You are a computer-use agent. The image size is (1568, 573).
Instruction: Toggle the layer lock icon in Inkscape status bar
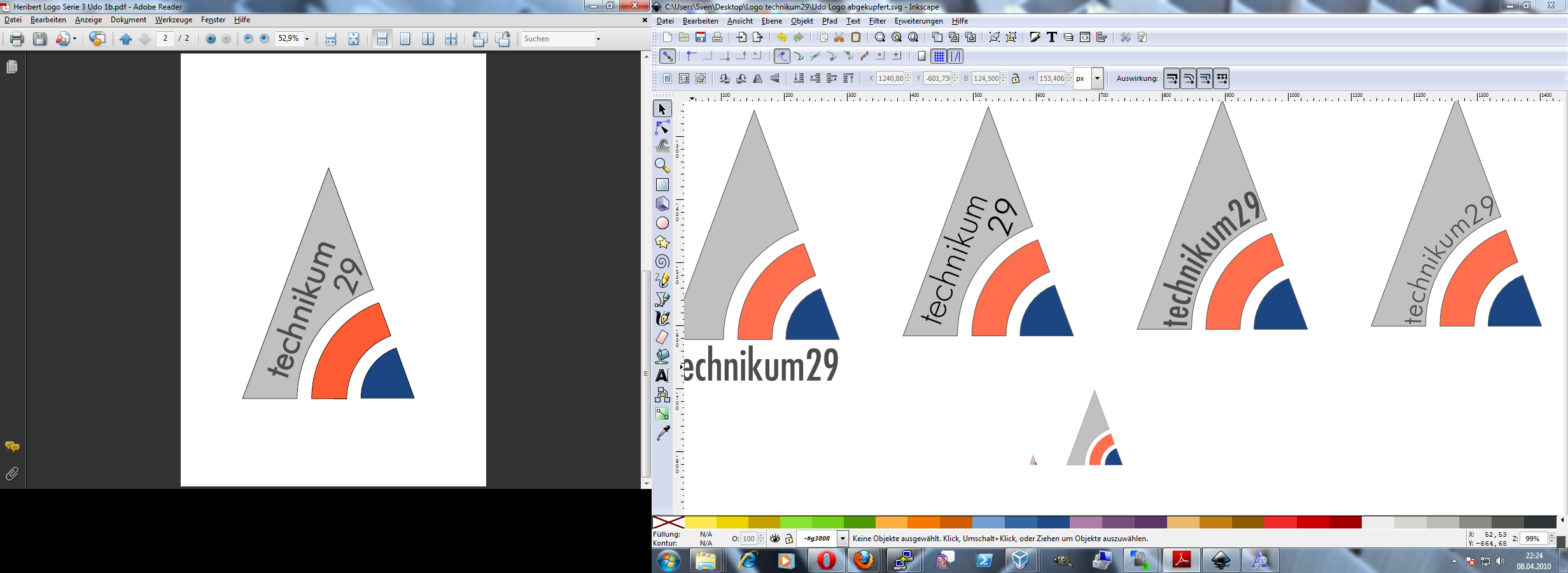pos(789,539)
